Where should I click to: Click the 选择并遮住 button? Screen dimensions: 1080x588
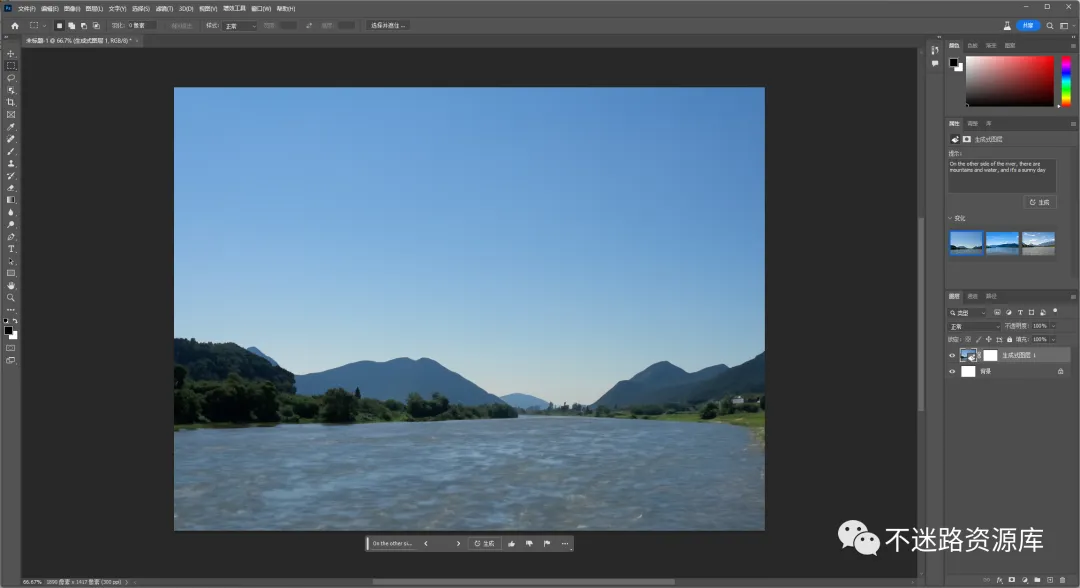388,25
